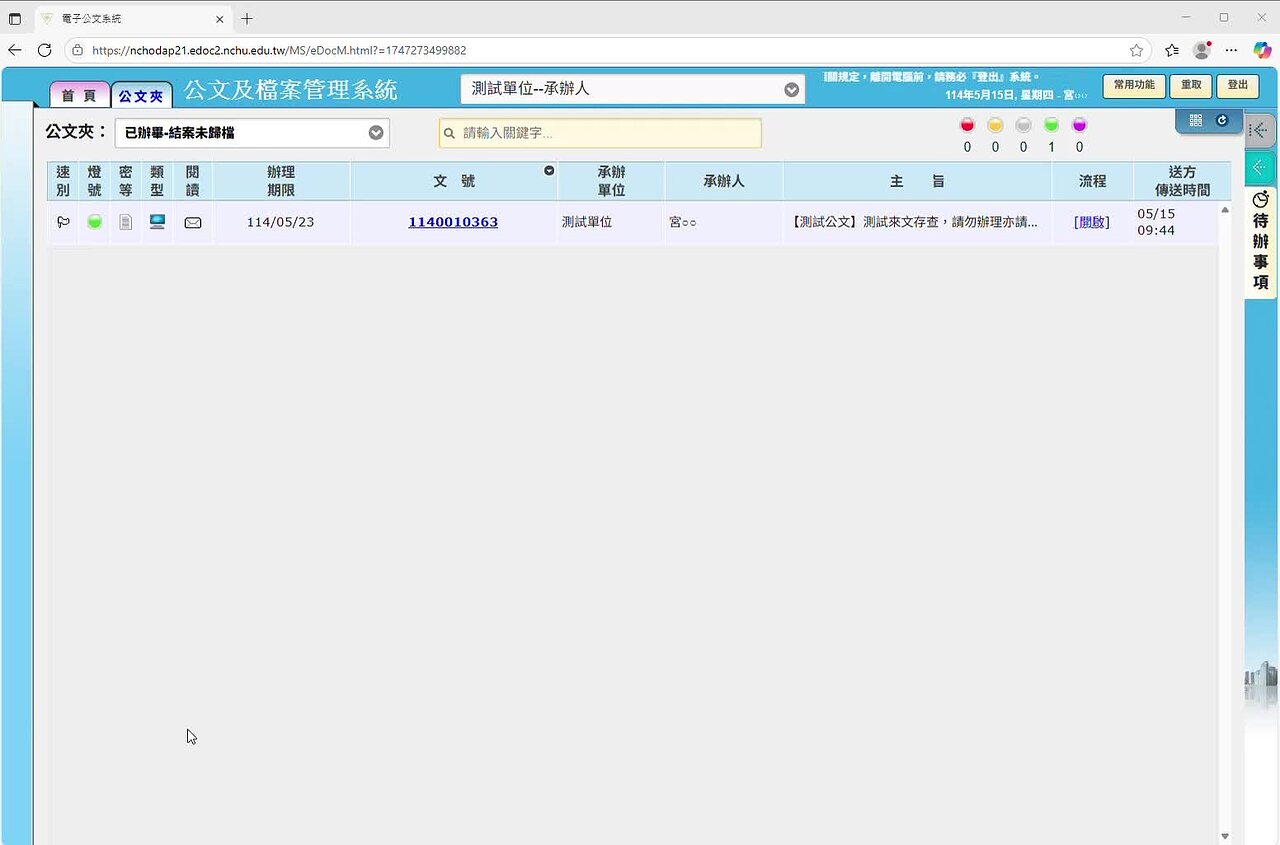This screenshot has height=845, width=1280.
Task: Open the 文號 column sort dropdown arrow
Action: 549,171
